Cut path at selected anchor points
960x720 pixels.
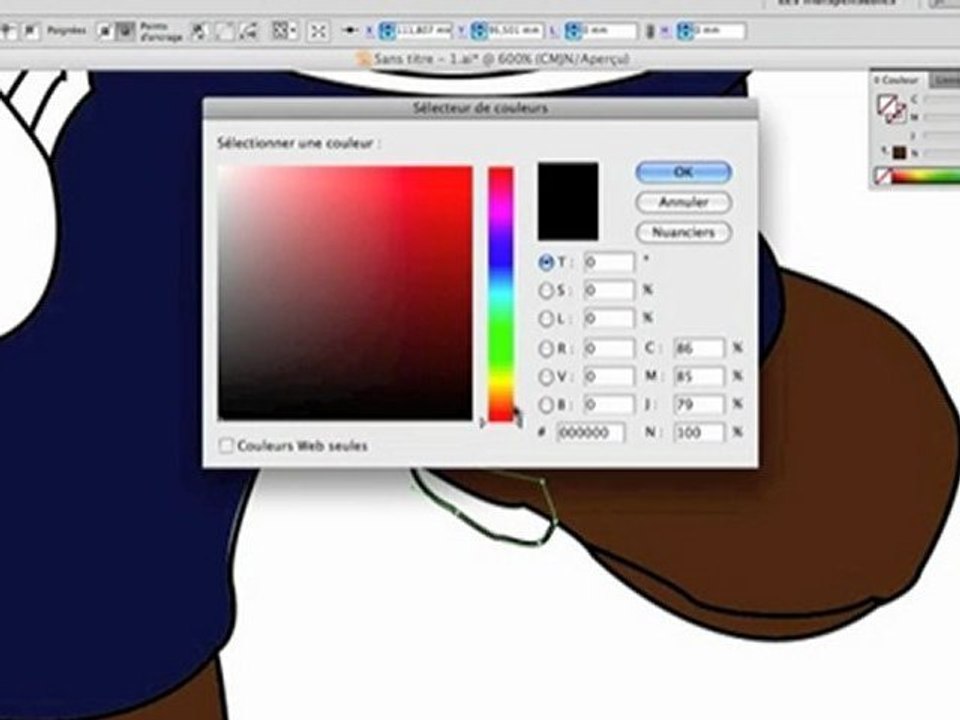coord(248,30)
